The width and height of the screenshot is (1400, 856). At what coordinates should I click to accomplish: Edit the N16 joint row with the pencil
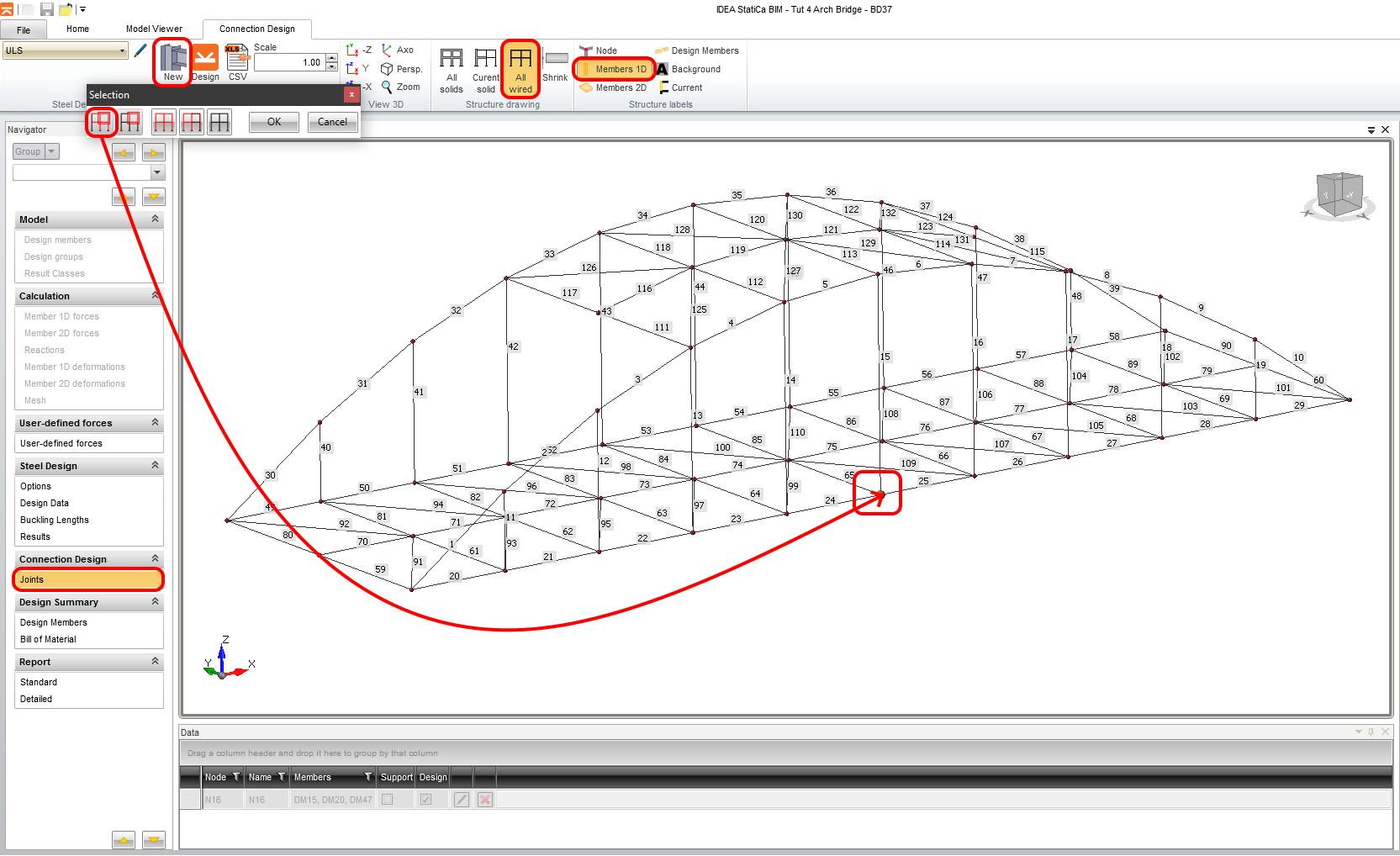460,800
